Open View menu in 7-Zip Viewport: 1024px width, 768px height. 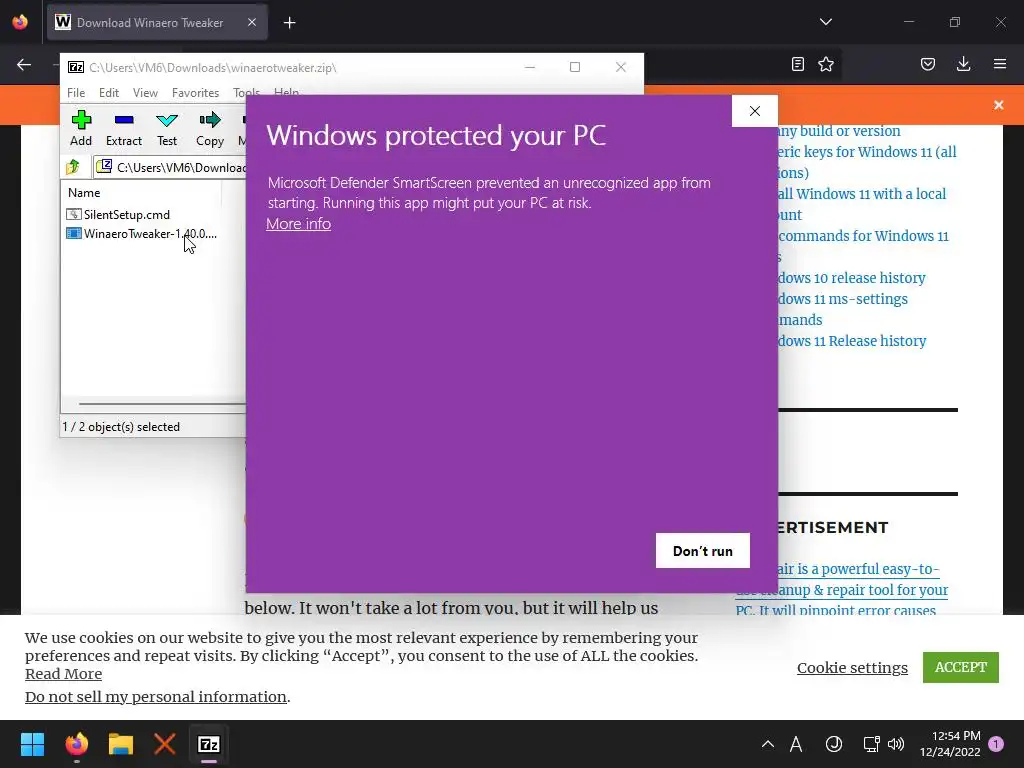(145, 93)
